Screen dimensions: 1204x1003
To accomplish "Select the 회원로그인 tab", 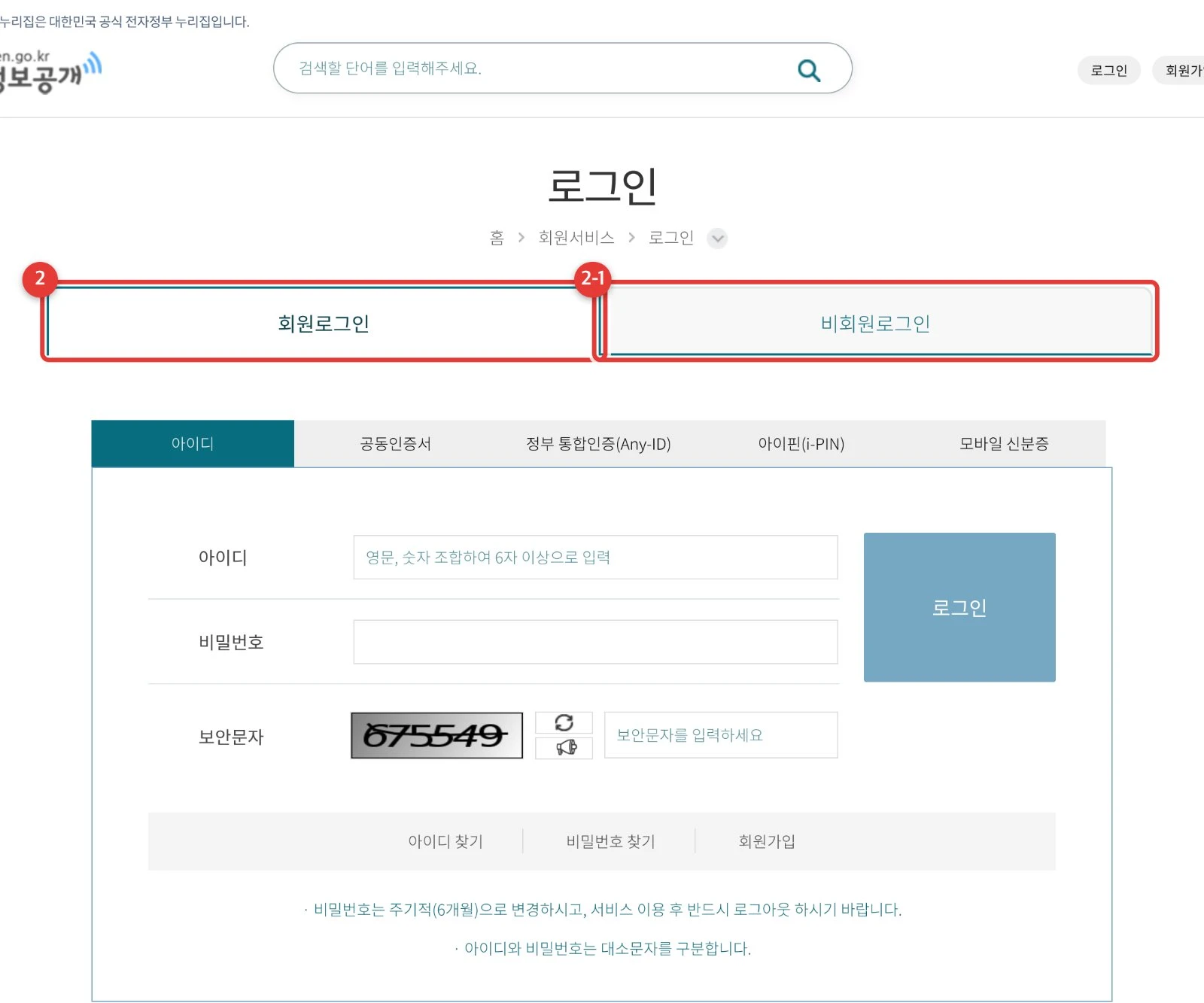I will pyautogui.click(x=323, y=324).
